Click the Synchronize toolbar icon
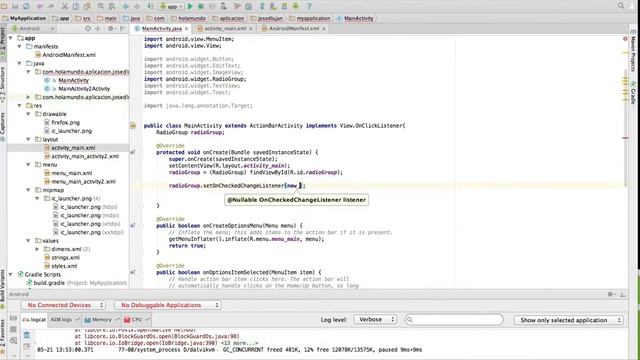Image resolution: width=640 pixels, height=360 pixels. click(27, 6)
